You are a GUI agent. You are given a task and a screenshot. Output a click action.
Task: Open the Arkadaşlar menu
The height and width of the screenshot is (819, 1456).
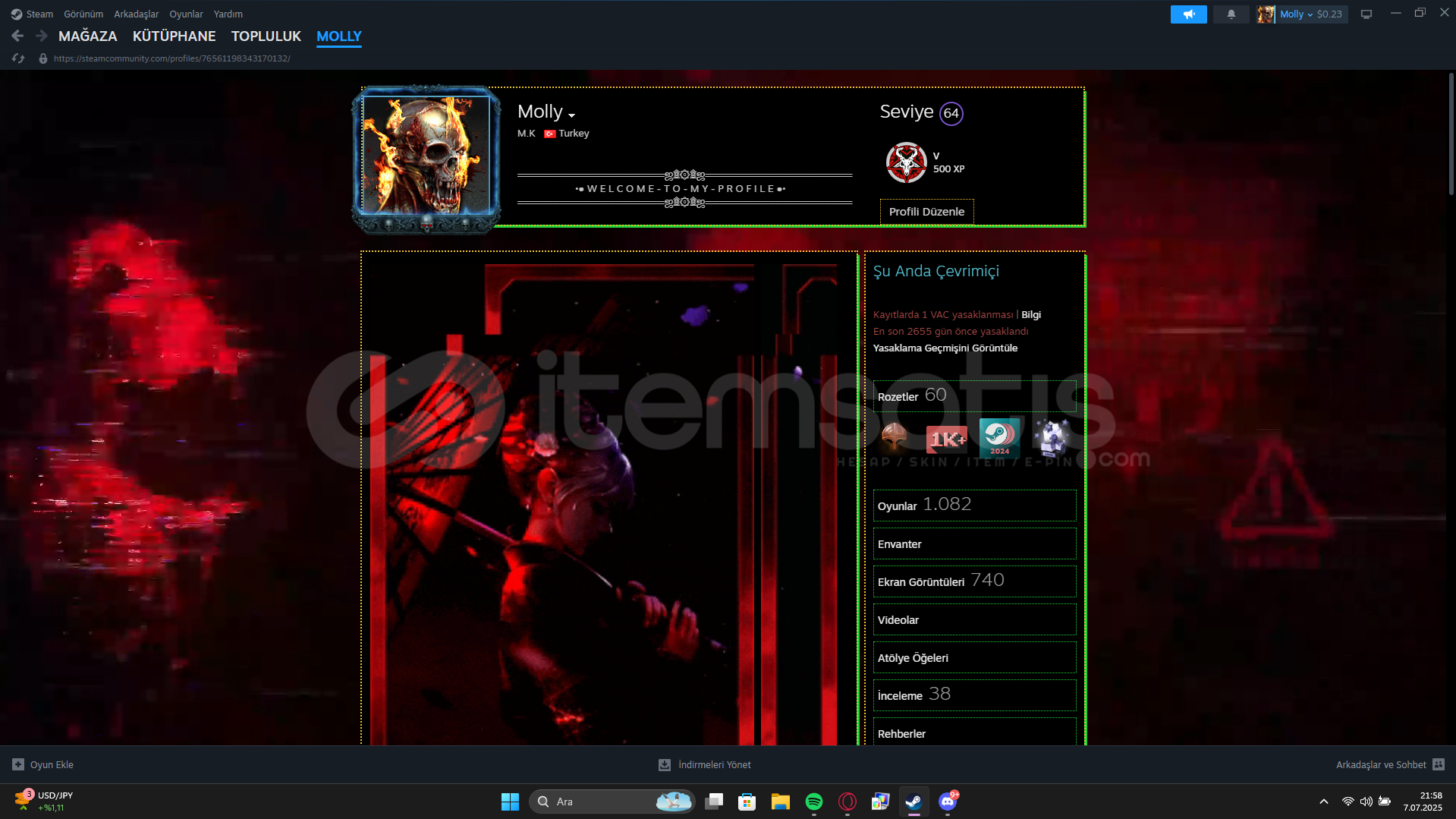pos(137,14)
